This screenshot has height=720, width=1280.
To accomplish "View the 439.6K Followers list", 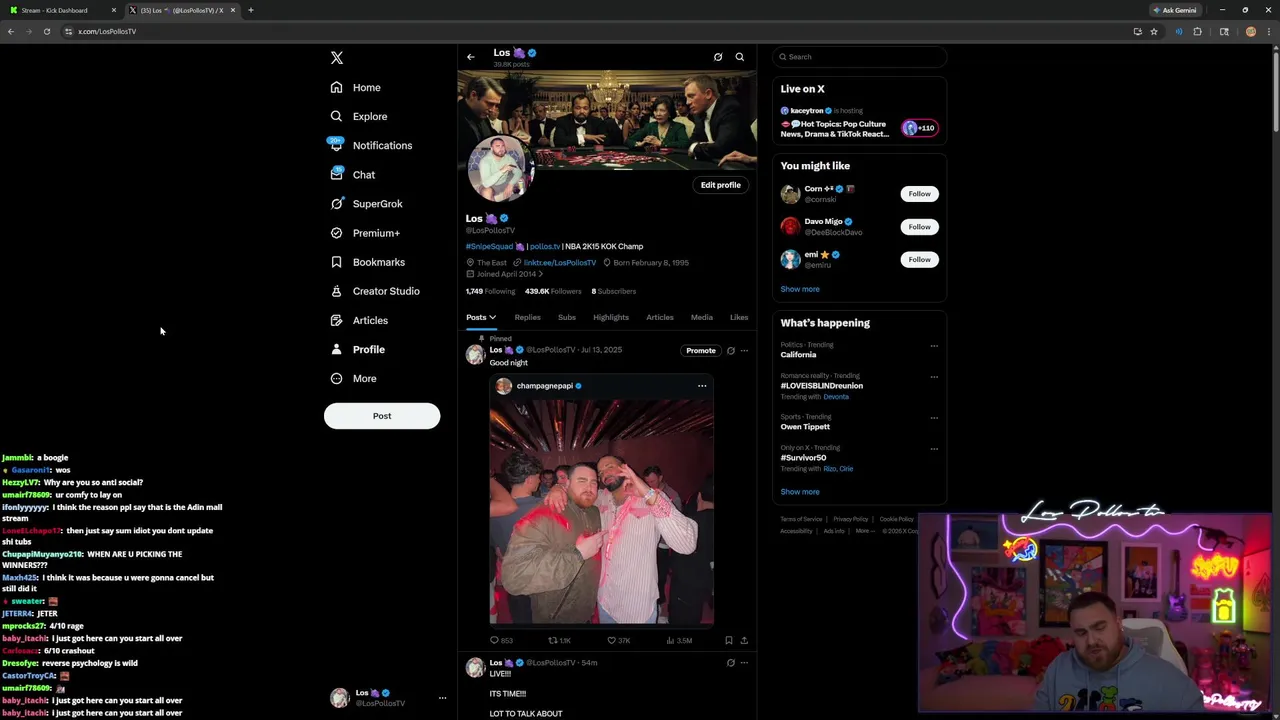I will pyautogui.click(x=553, y=291).
